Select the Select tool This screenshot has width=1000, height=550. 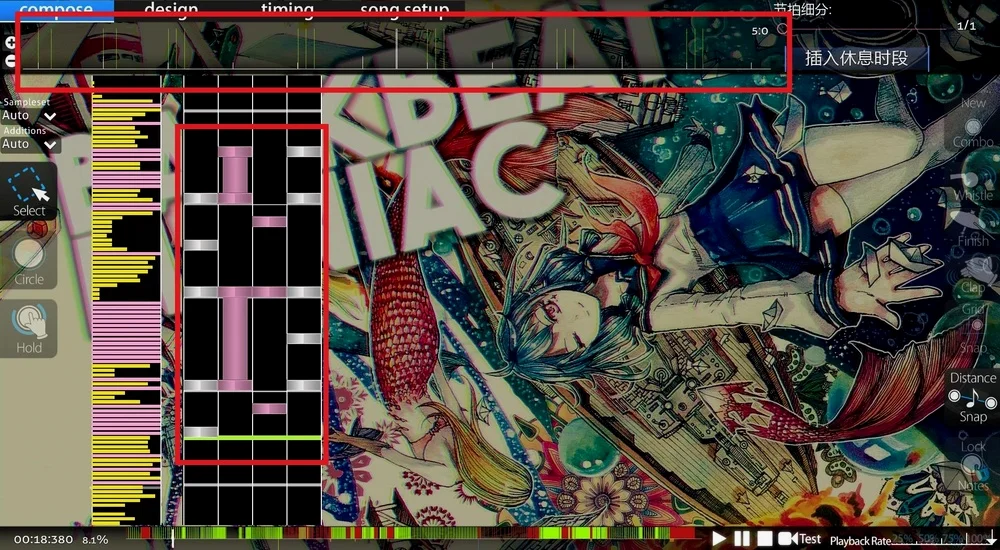tap(28, 191)
